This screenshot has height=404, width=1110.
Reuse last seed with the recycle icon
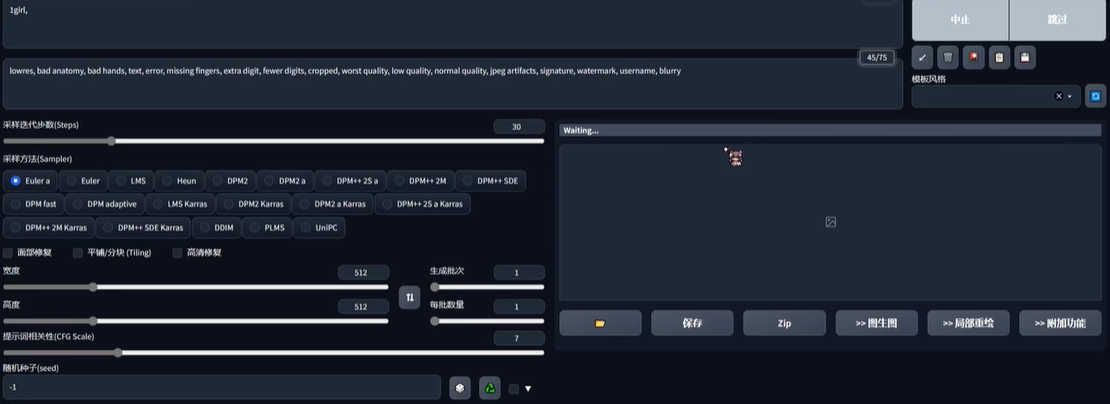point(489,388)
